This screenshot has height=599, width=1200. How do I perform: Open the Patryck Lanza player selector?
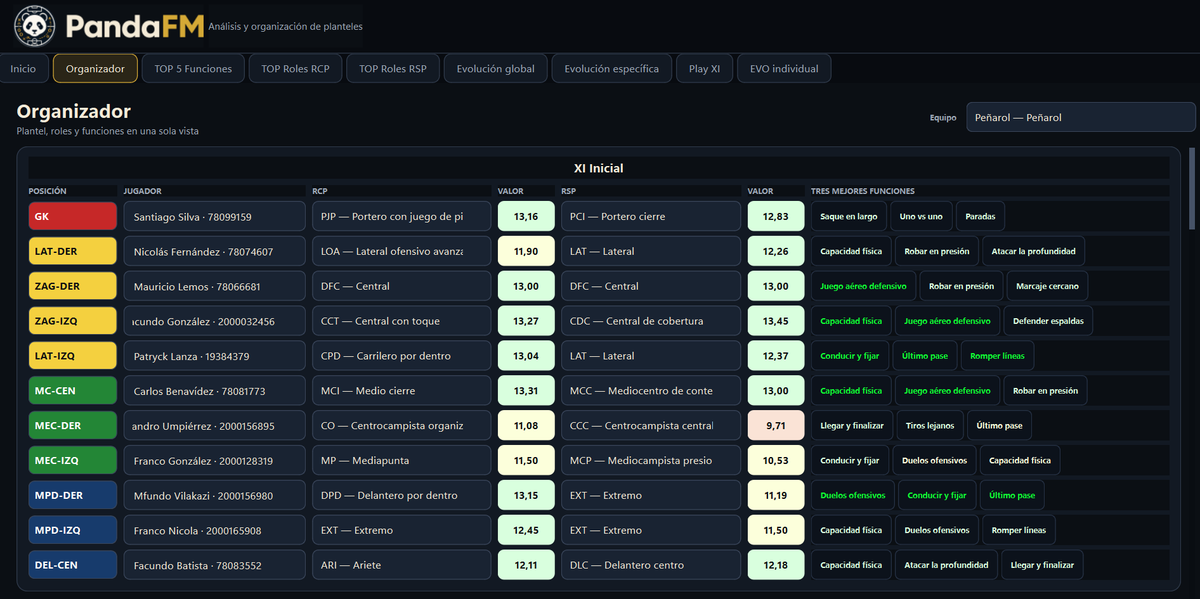click(214, 356)
